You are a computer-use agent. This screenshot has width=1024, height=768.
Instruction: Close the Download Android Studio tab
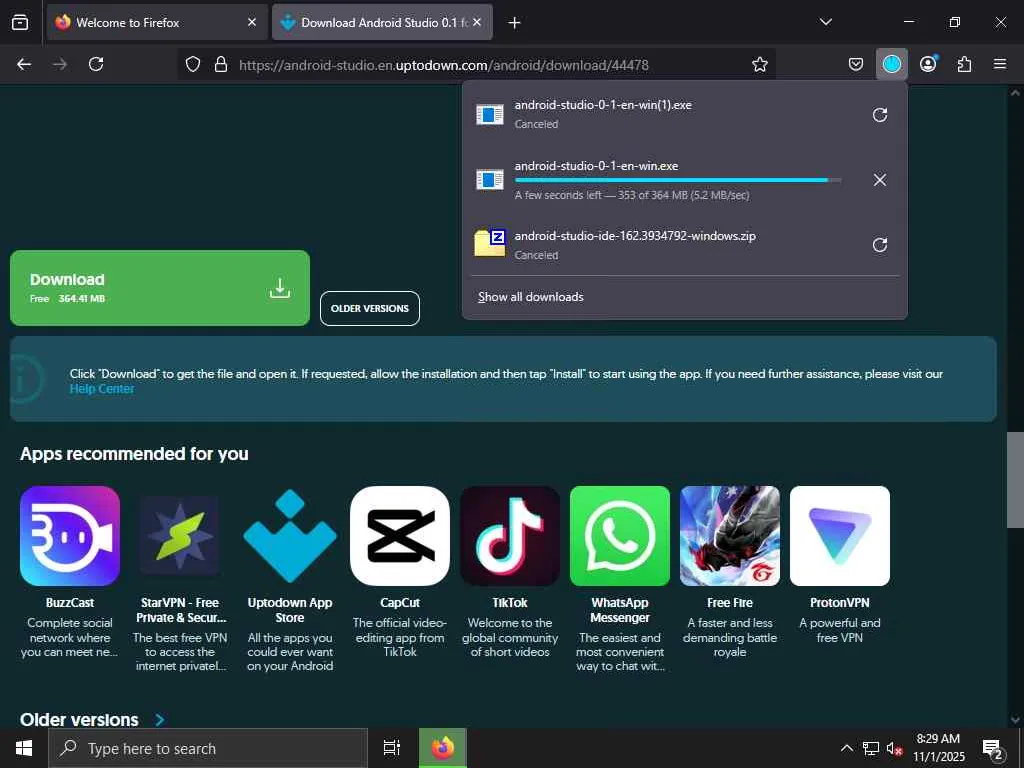477,22
